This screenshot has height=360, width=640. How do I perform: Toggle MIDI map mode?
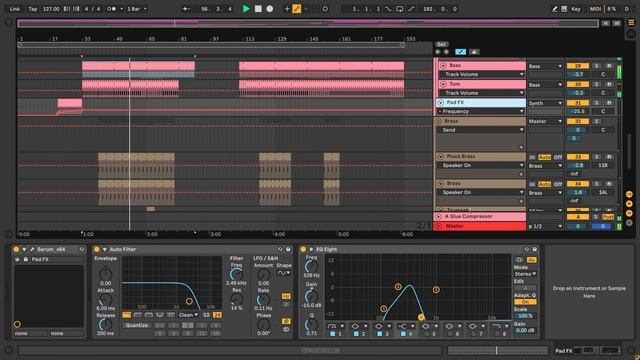(x=595, y=9)
